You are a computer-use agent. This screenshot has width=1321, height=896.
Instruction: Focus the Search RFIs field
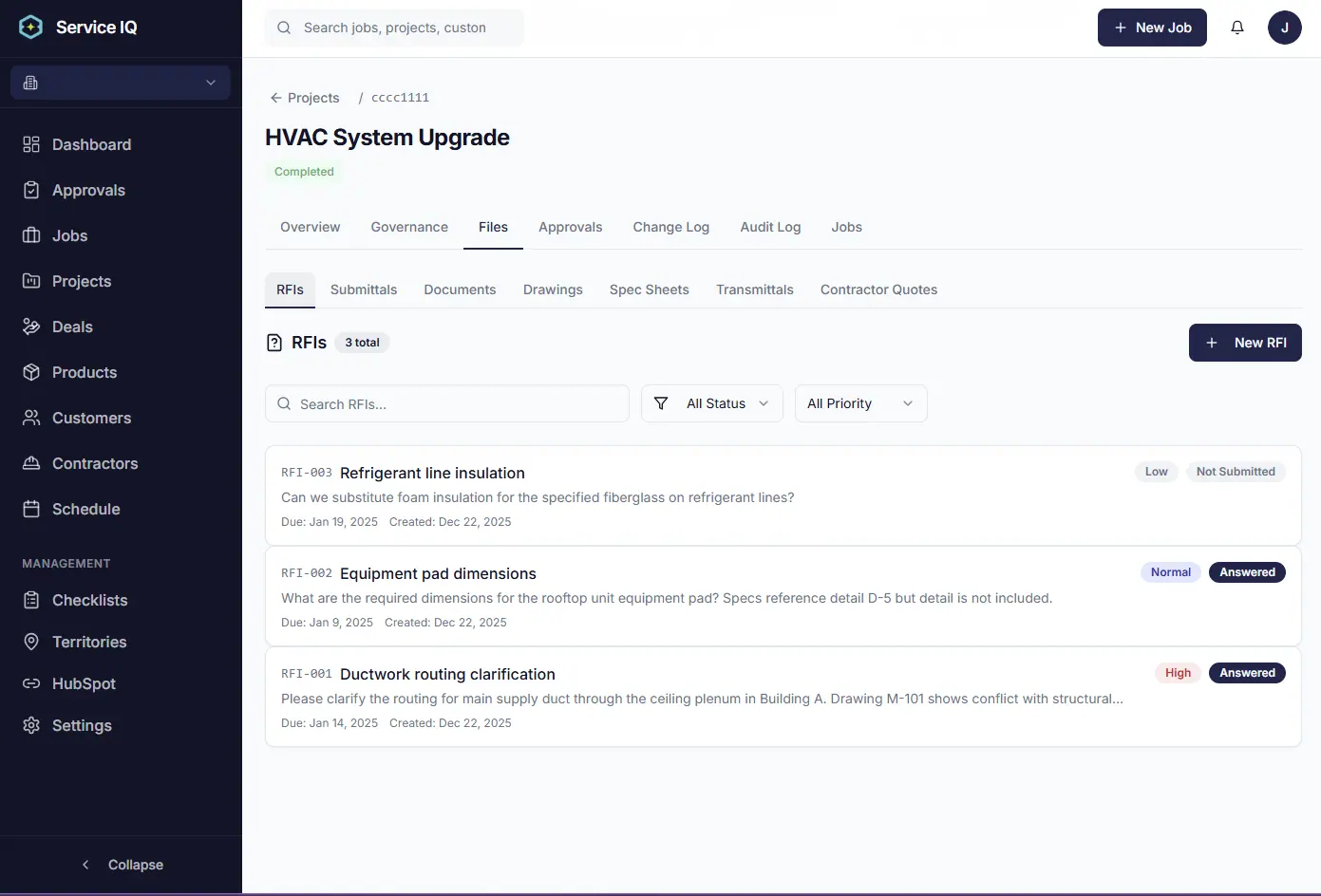pyautogui.click(x=447, y=403)
